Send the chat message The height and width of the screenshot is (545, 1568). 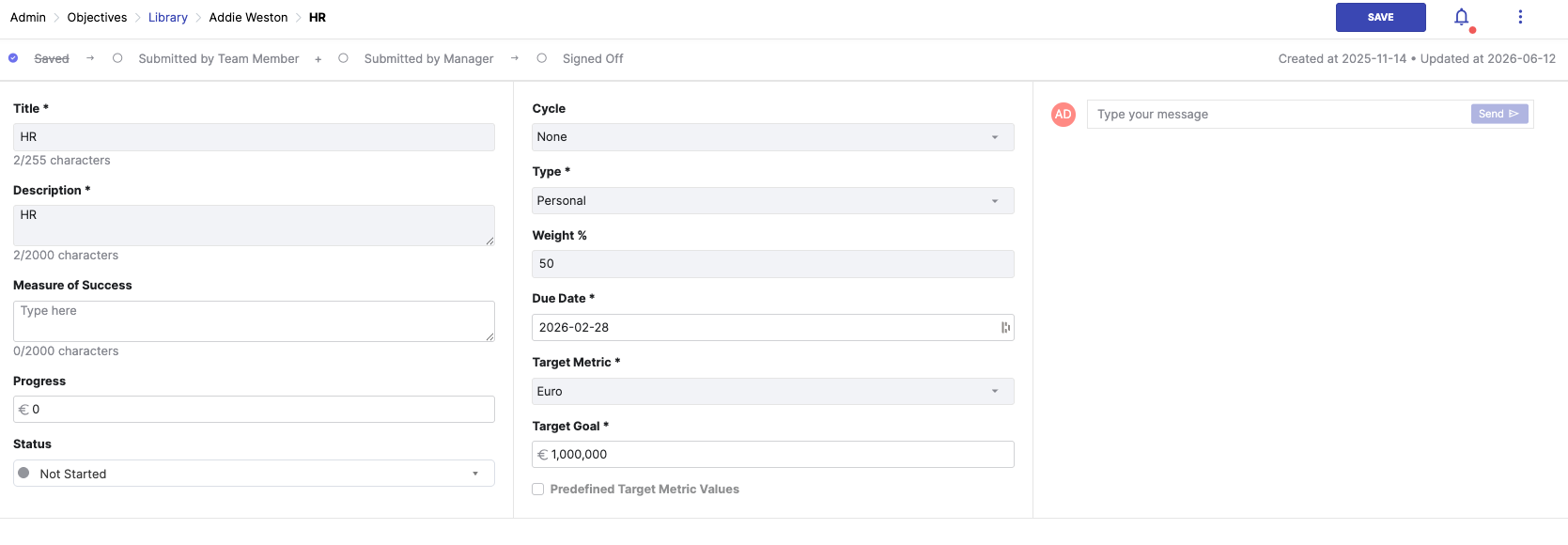pyautogui.click(x=1498, y=114)
